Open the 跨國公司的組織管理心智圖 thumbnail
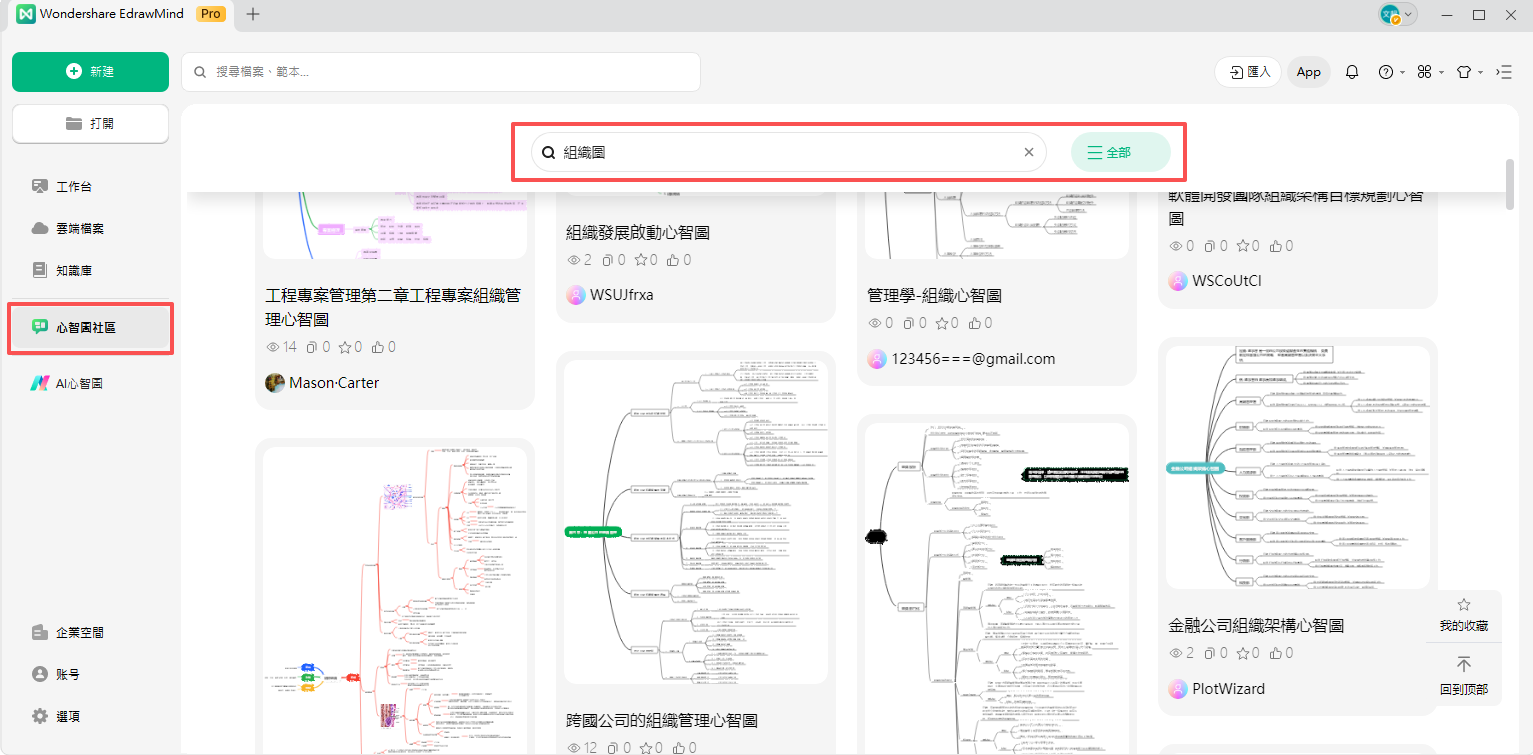The width and height of the screenshot is (1533, 755). [x=695, y=522]
